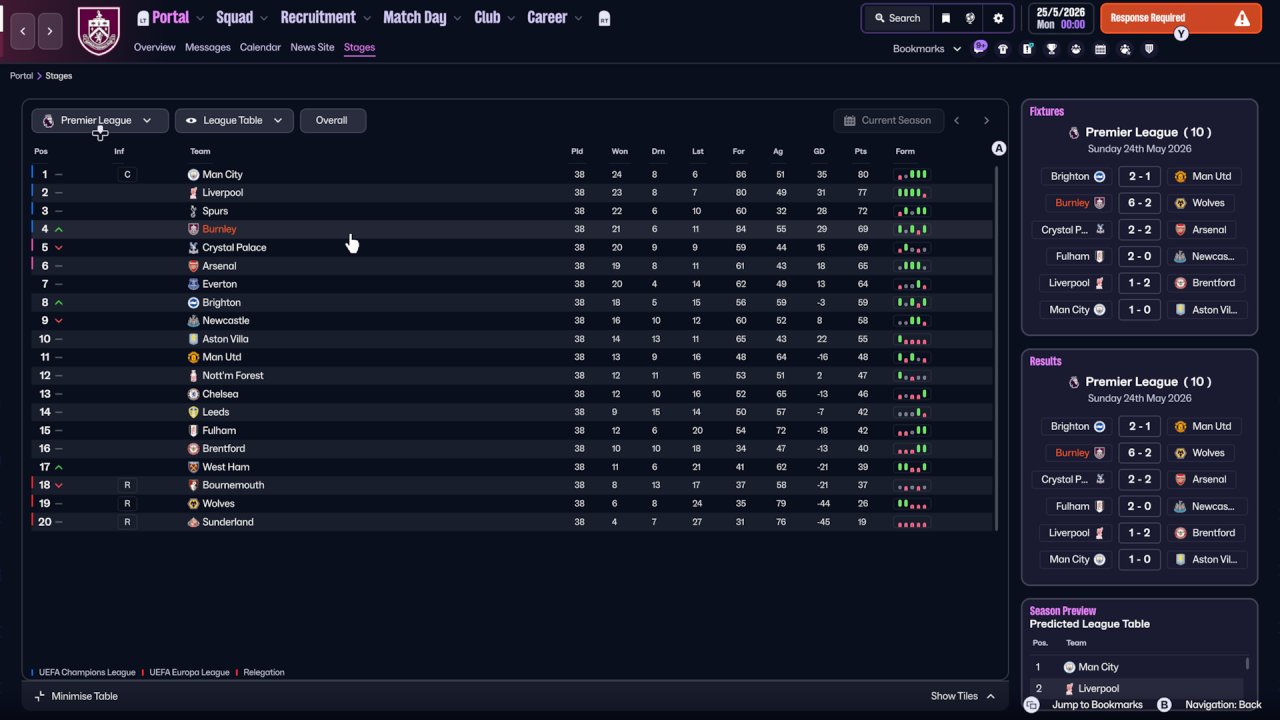1280x720 pixels.
Task: Click the Response Required button
Action: 1180,18
